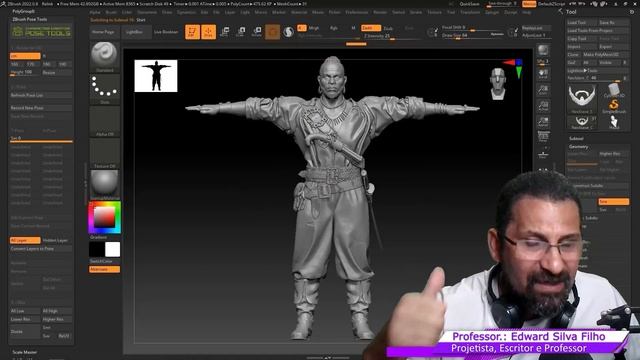640x360 pixels.
Task: Open the Dots stroke selector
Action: pos(104,89)
